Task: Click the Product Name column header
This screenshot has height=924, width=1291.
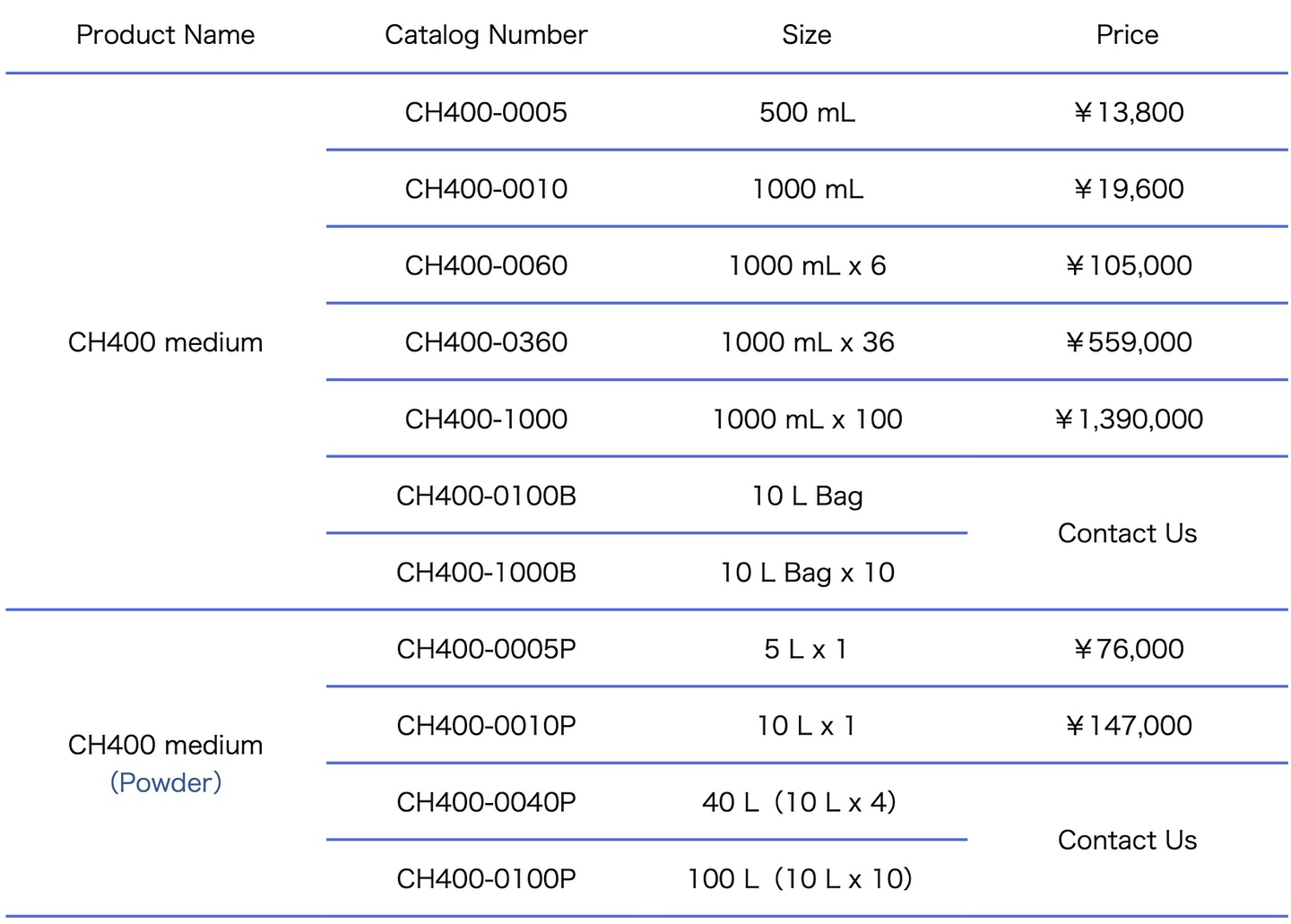Action: point(165,35)
